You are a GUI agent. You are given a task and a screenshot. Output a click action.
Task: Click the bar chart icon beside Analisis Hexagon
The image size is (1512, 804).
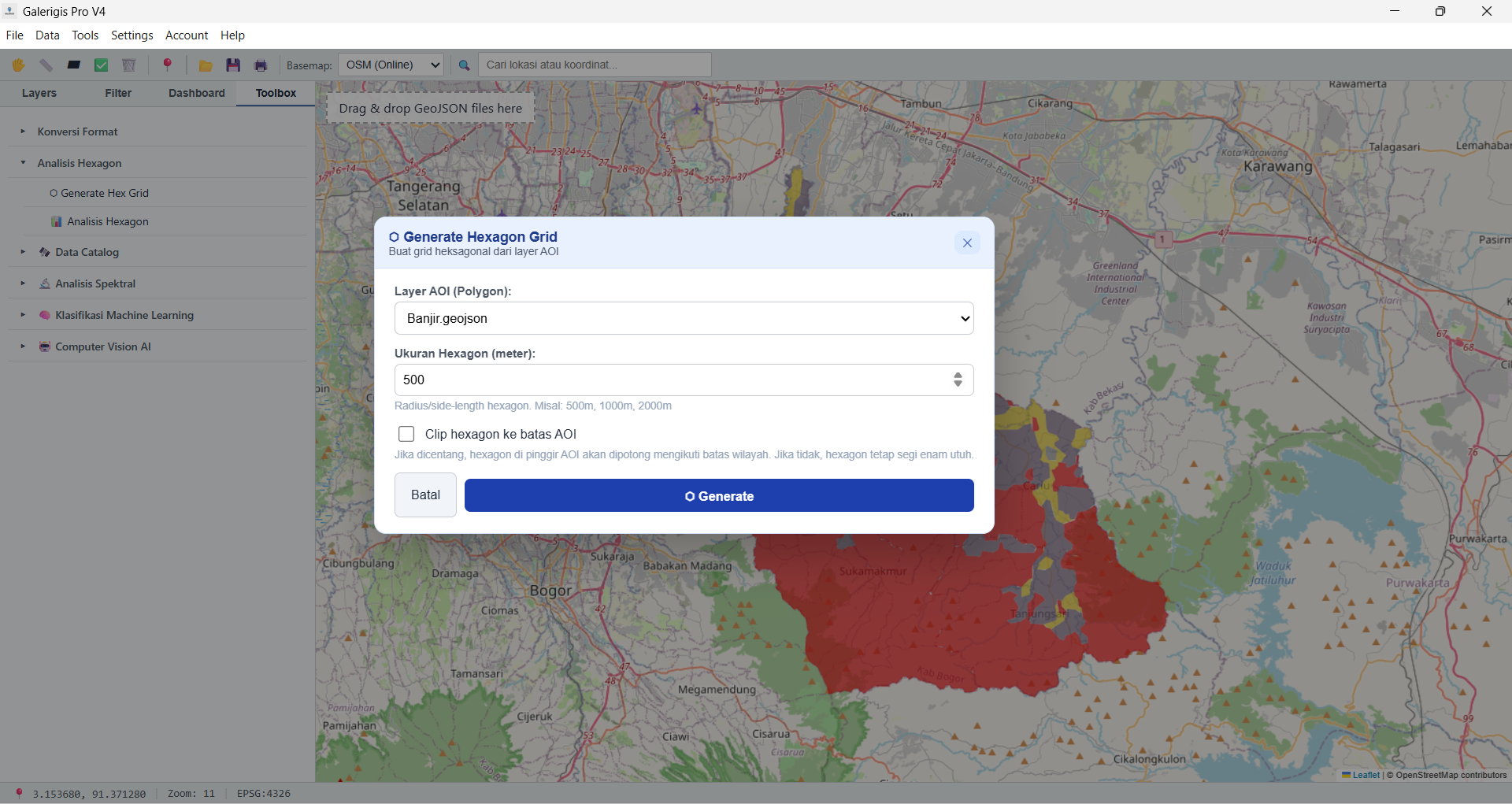pos(57,222)
